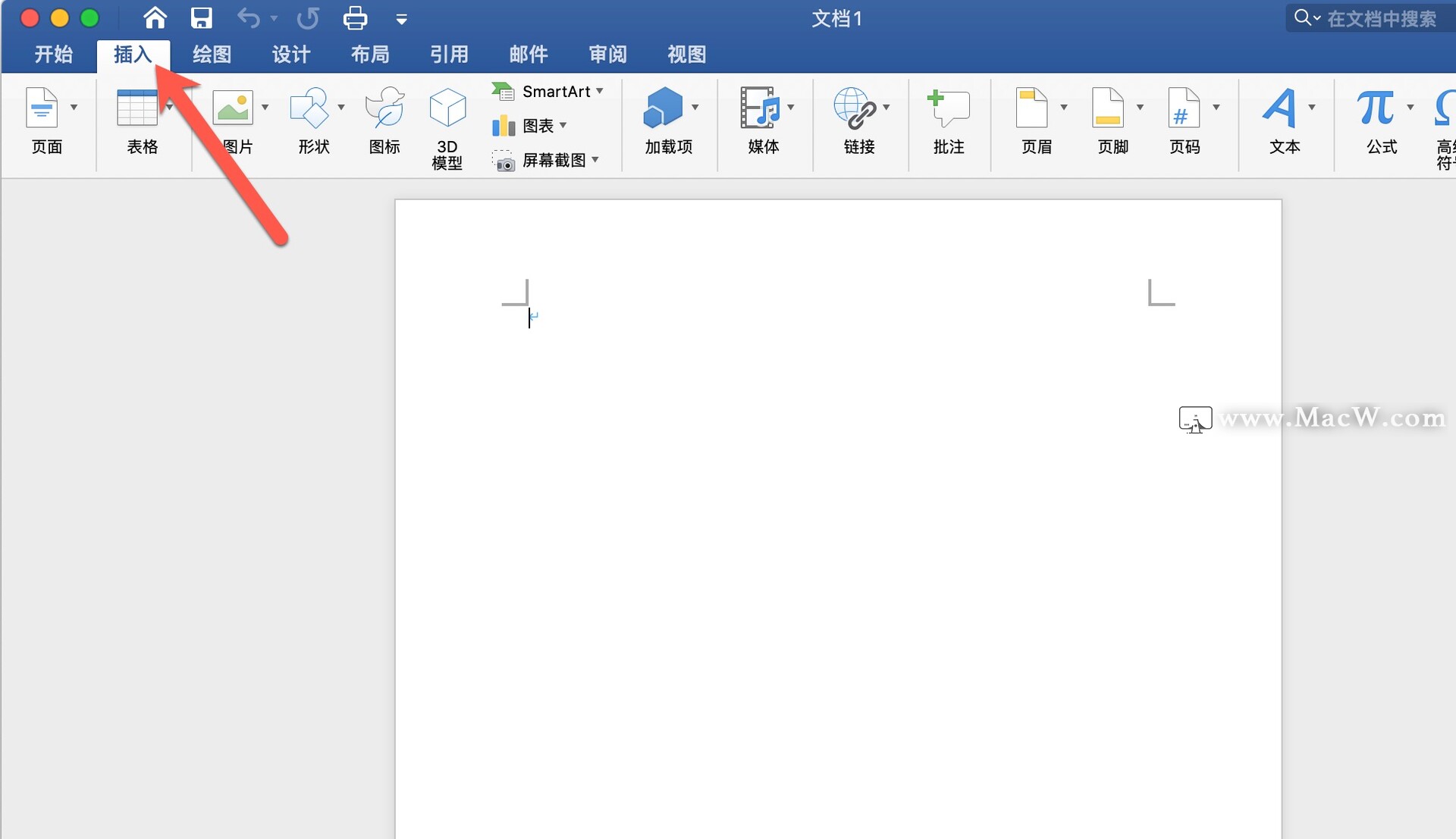Click the home icon in title bar
1456x839 pixels.
coord(155,17)
